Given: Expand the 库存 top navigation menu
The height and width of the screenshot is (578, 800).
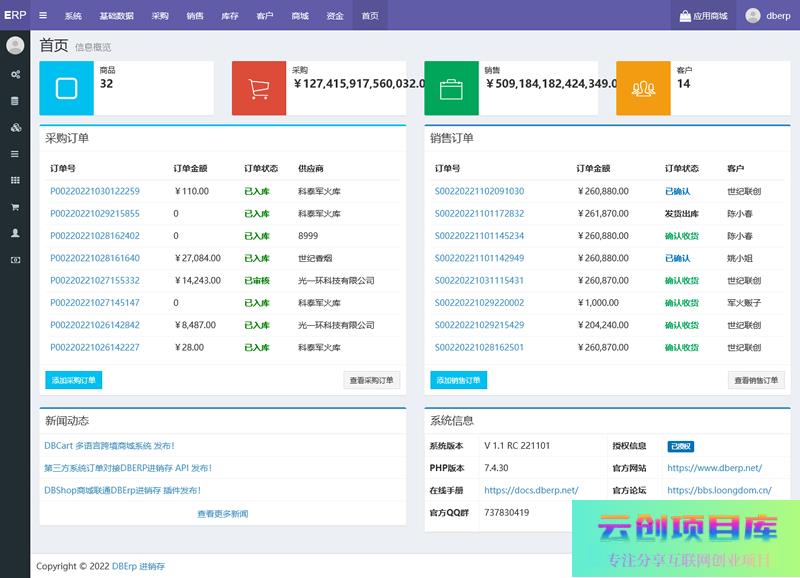Looking at the screenshot, I should point(229,16).
